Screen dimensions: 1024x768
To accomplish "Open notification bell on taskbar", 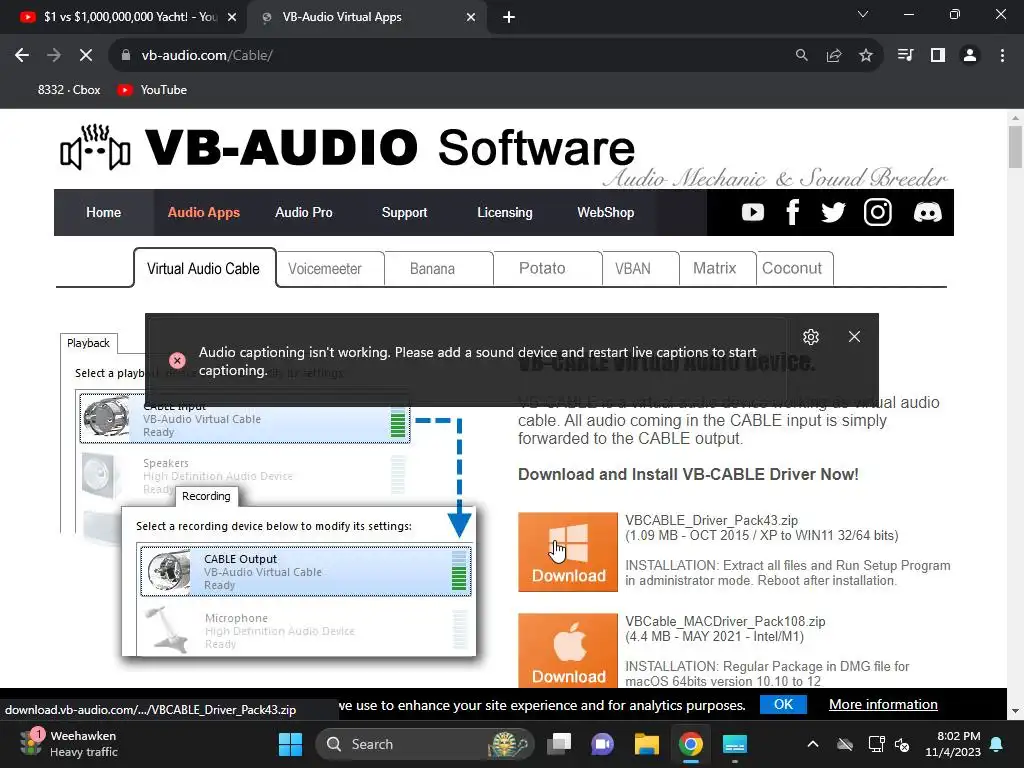I will tap(997, 744).
